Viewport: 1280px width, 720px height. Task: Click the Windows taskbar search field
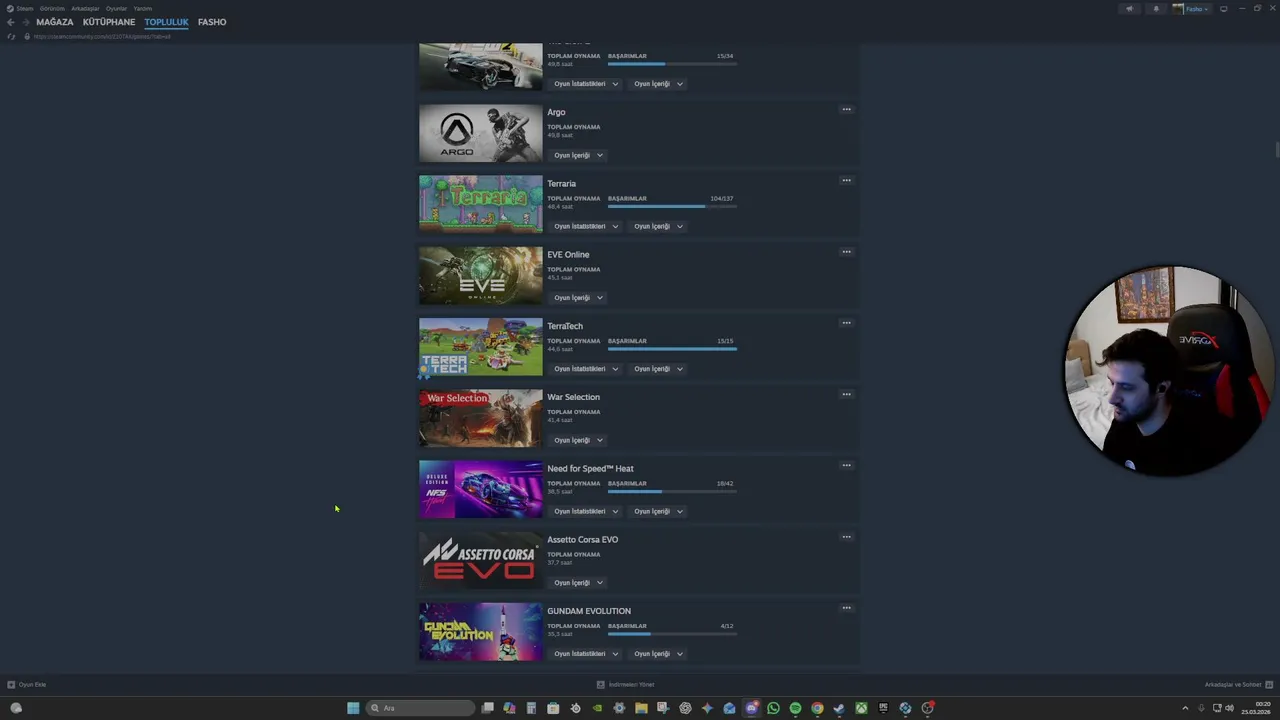coord(420,708)
